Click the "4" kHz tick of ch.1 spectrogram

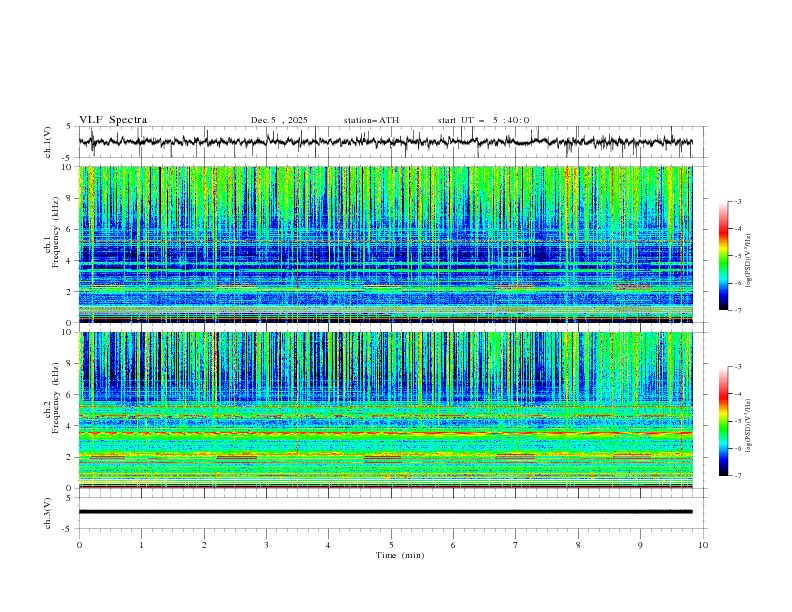coord(71,261)
